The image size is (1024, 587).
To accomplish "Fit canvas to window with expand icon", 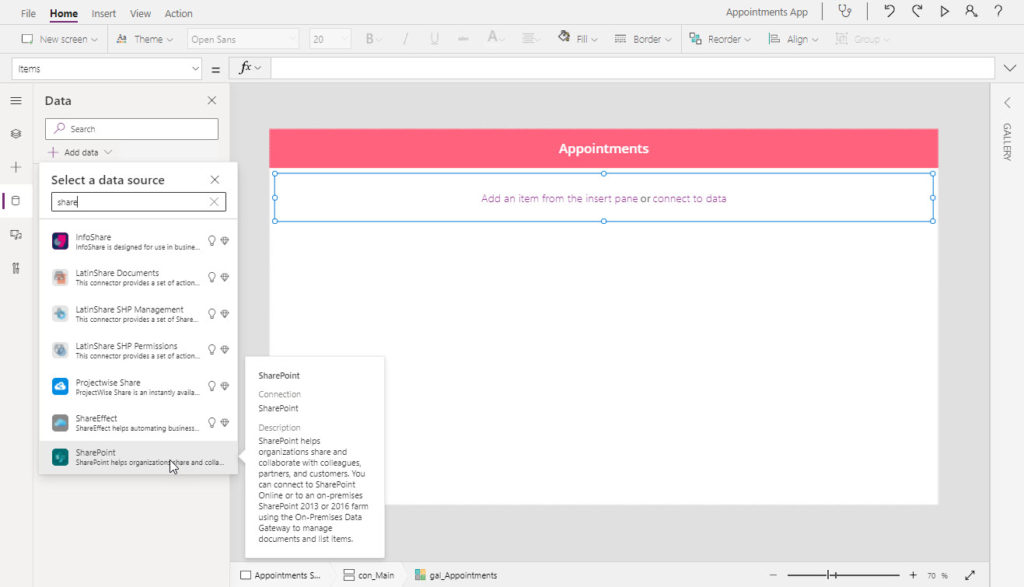I will (970, 575).
